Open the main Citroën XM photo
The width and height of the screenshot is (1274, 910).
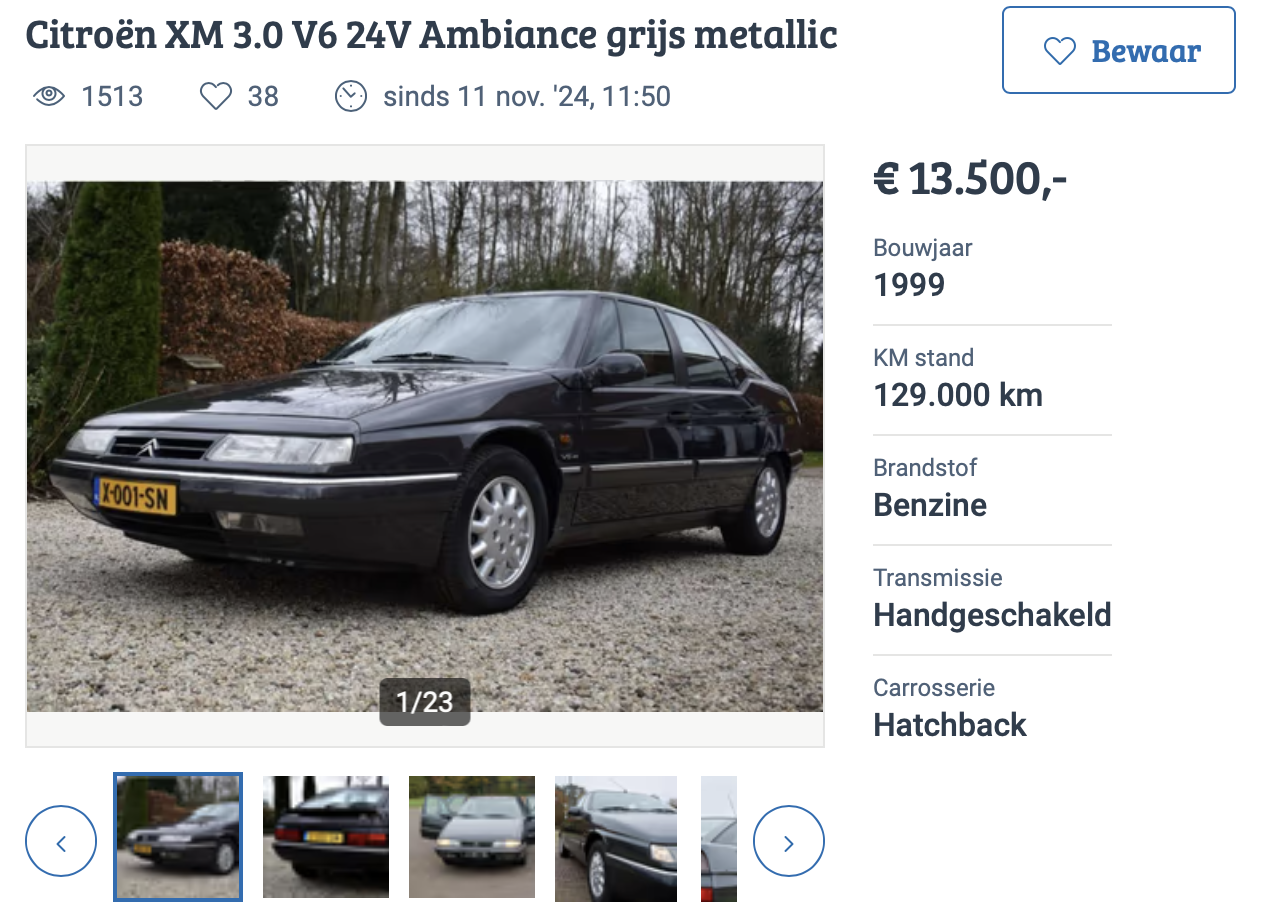[x=425, y=446]
